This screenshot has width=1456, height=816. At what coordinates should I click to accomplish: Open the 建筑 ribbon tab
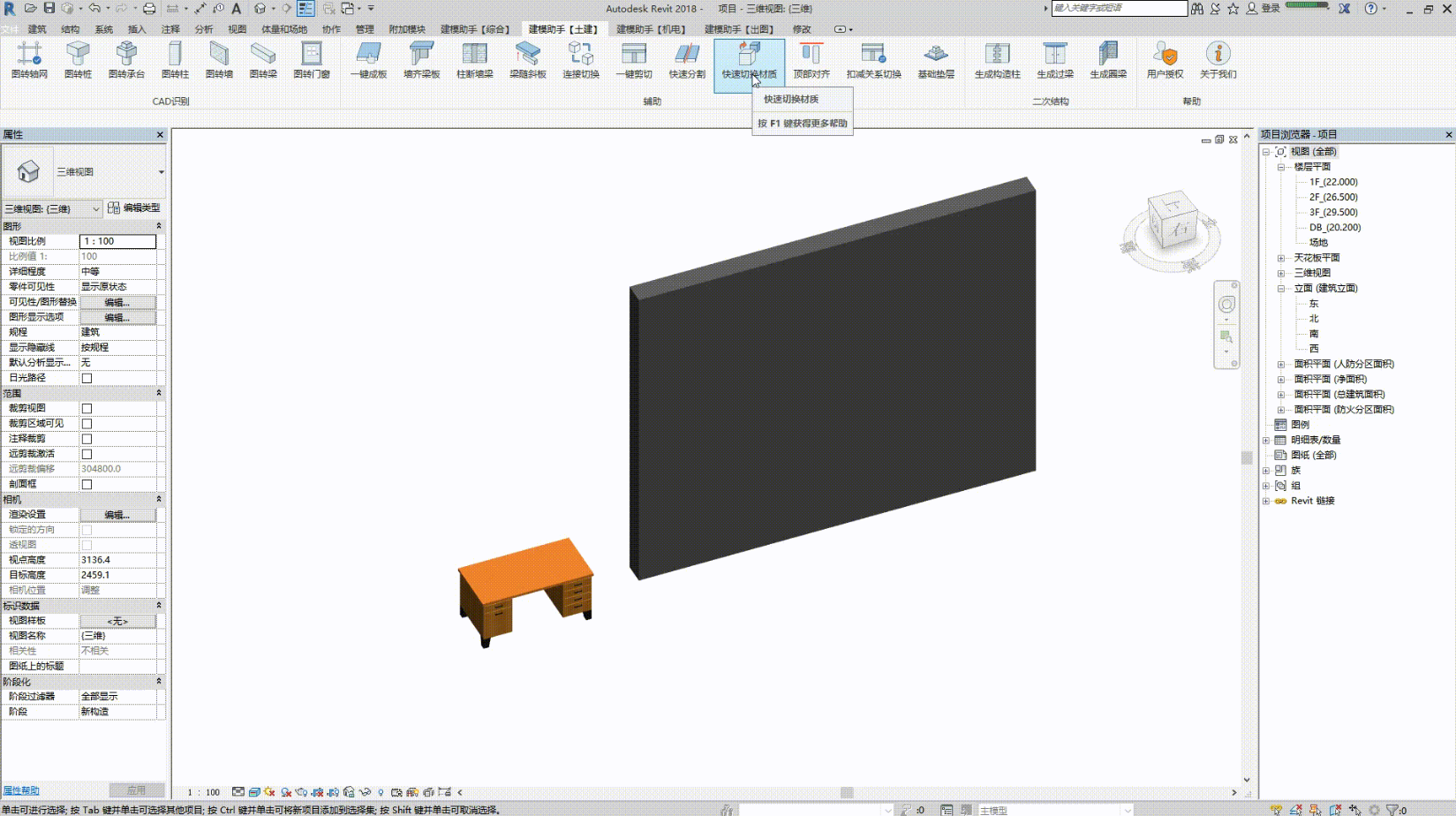[x=37, y=29]
